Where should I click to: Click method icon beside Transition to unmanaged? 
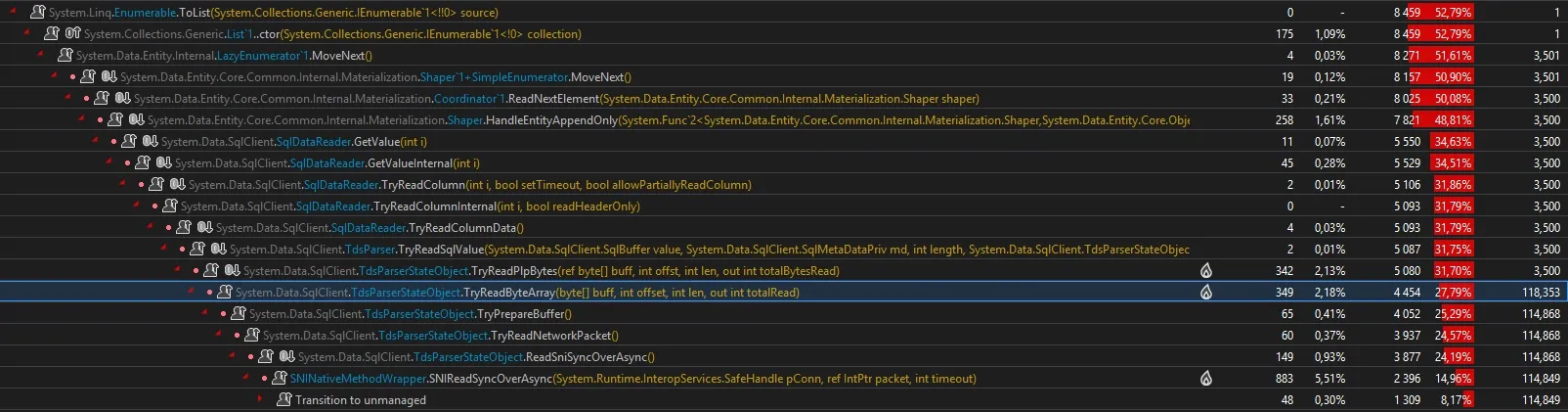coord(284,400)
